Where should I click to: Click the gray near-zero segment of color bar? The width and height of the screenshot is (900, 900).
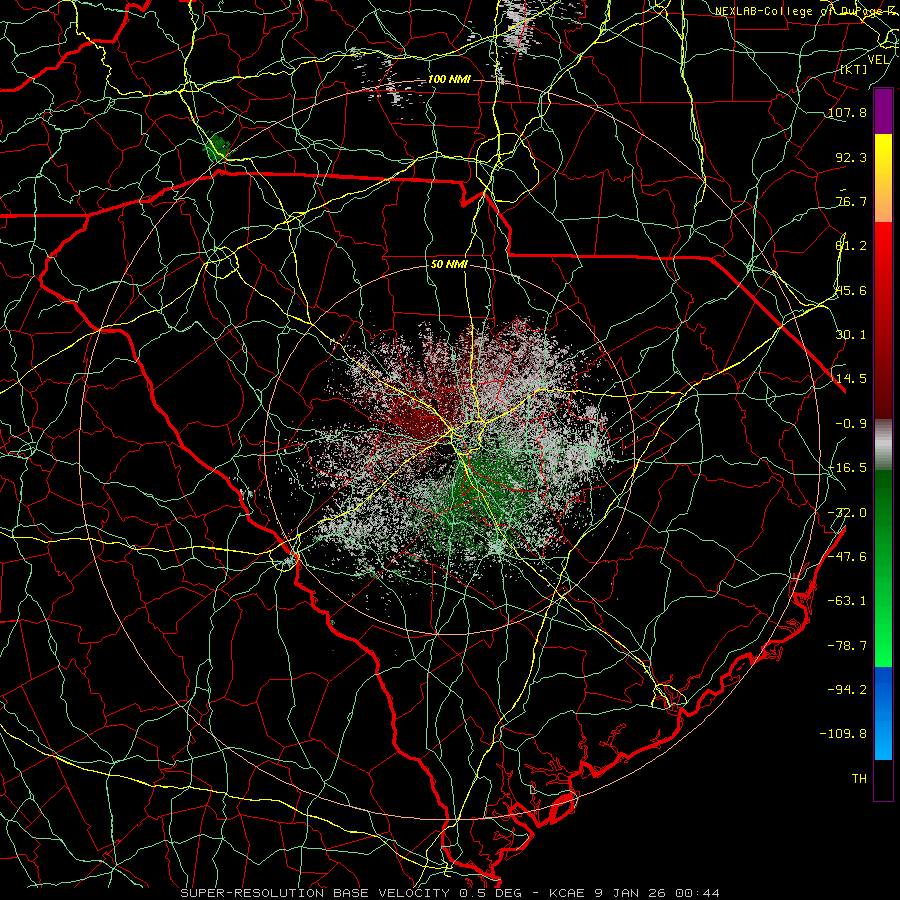883,444
